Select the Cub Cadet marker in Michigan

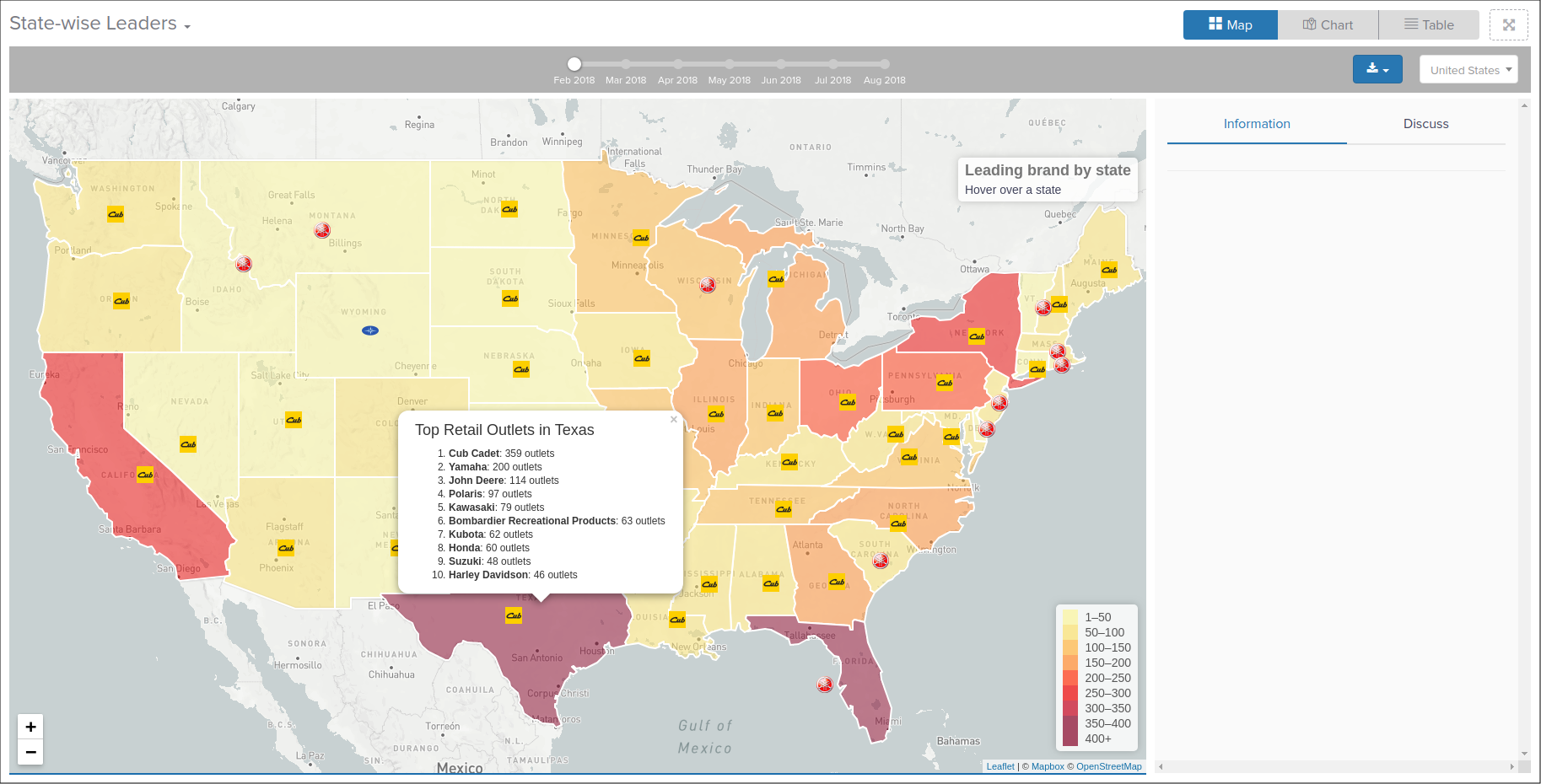click(x=776, y=279)
